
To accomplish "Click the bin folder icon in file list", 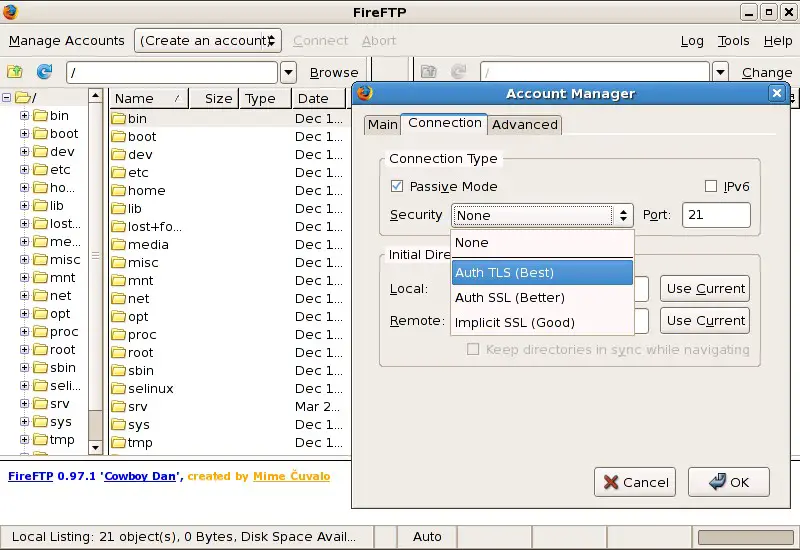I will pos(119,119).
